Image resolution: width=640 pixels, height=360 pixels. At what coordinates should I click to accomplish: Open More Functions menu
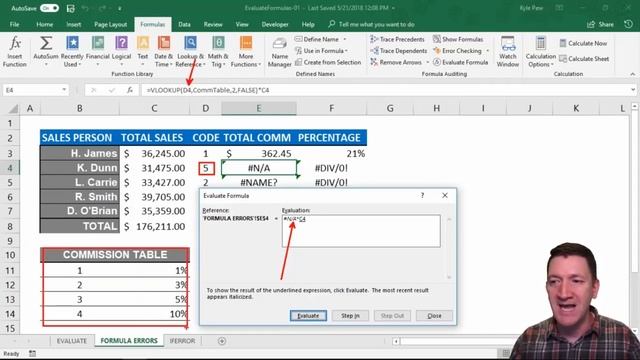coord(246,51)
